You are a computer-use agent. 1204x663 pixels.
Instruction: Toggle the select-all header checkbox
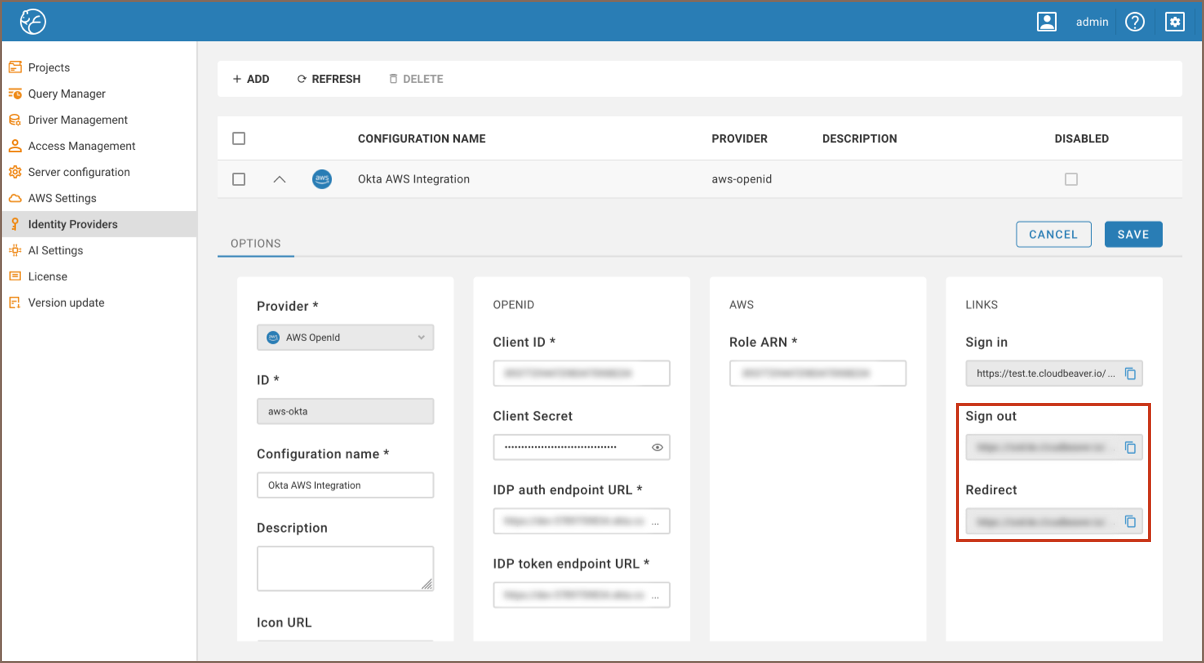click(x=239, y=139)
